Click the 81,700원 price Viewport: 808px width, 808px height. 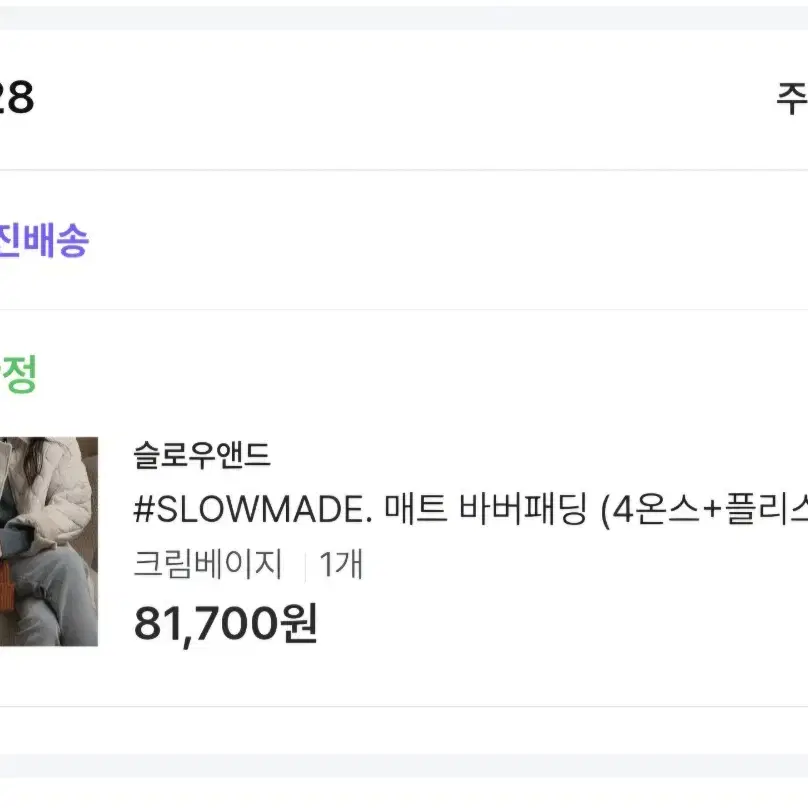(225, 623)
